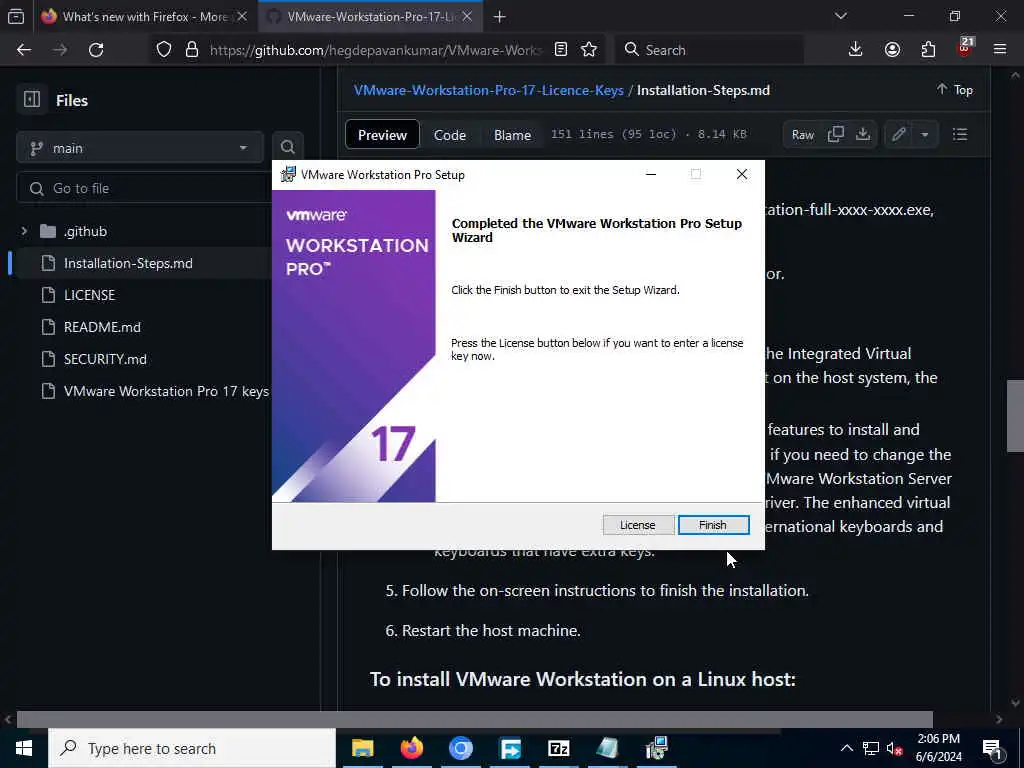The width and height of the screenshot is (1024, 768).
Task: Switch to Preview view tab
Action: point(382,135)
